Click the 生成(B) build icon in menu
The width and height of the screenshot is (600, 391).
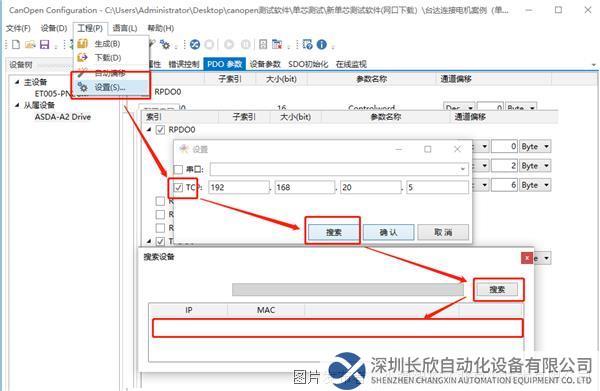click(x=82, y=44)
